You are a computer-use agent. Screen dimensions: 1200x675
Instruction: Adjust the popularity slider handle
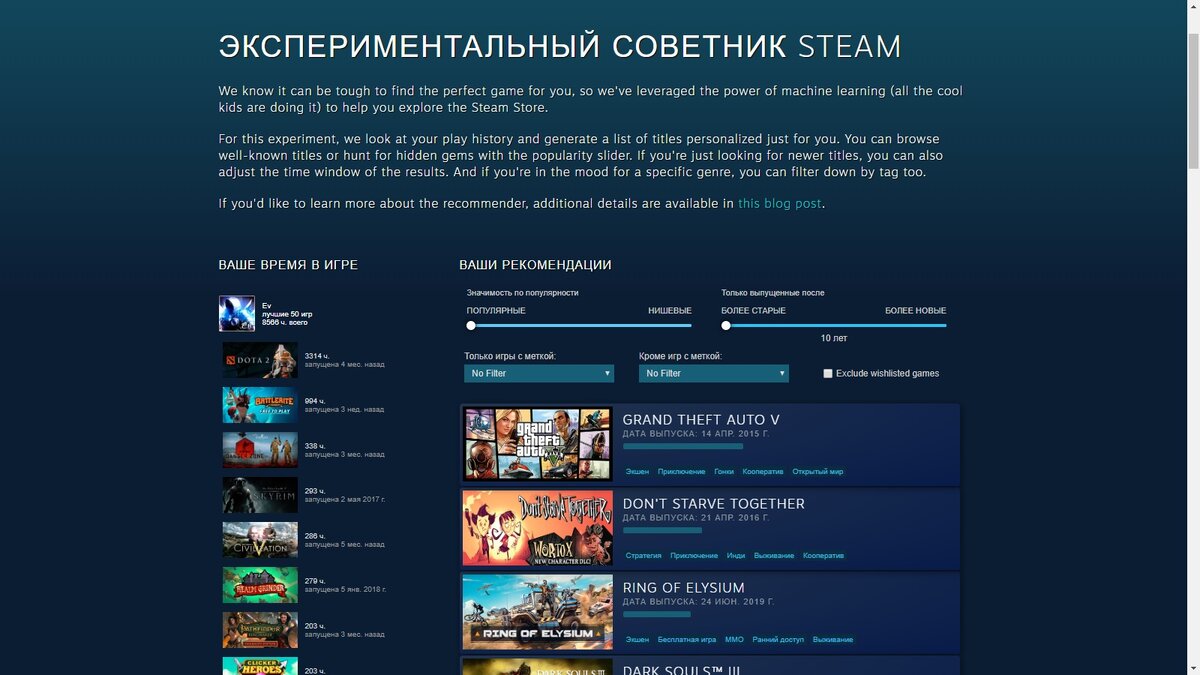click(x=471, y=325)
